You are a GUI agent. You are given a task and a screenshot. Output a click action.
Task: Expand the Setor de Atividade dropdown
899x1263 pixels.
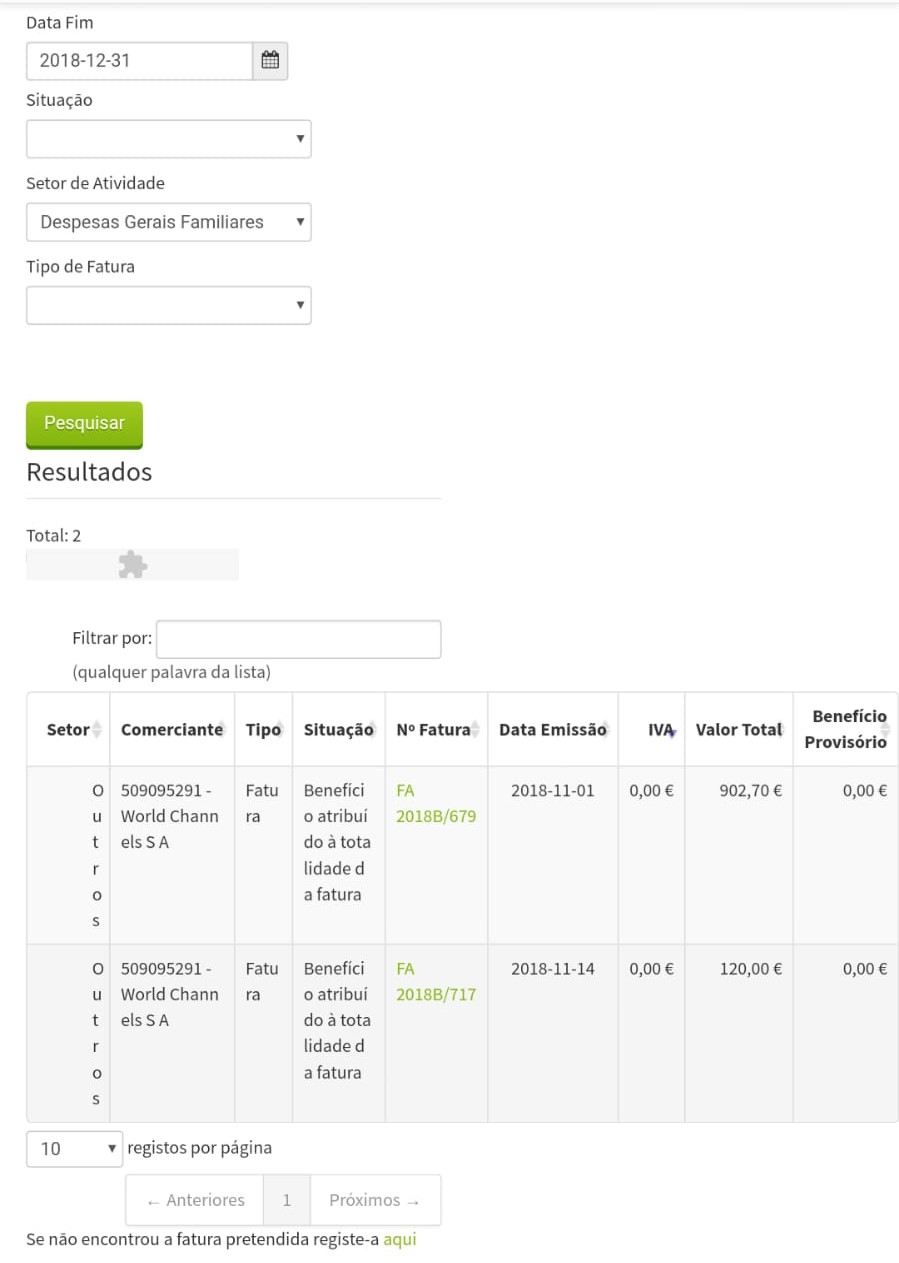(168, 222)
